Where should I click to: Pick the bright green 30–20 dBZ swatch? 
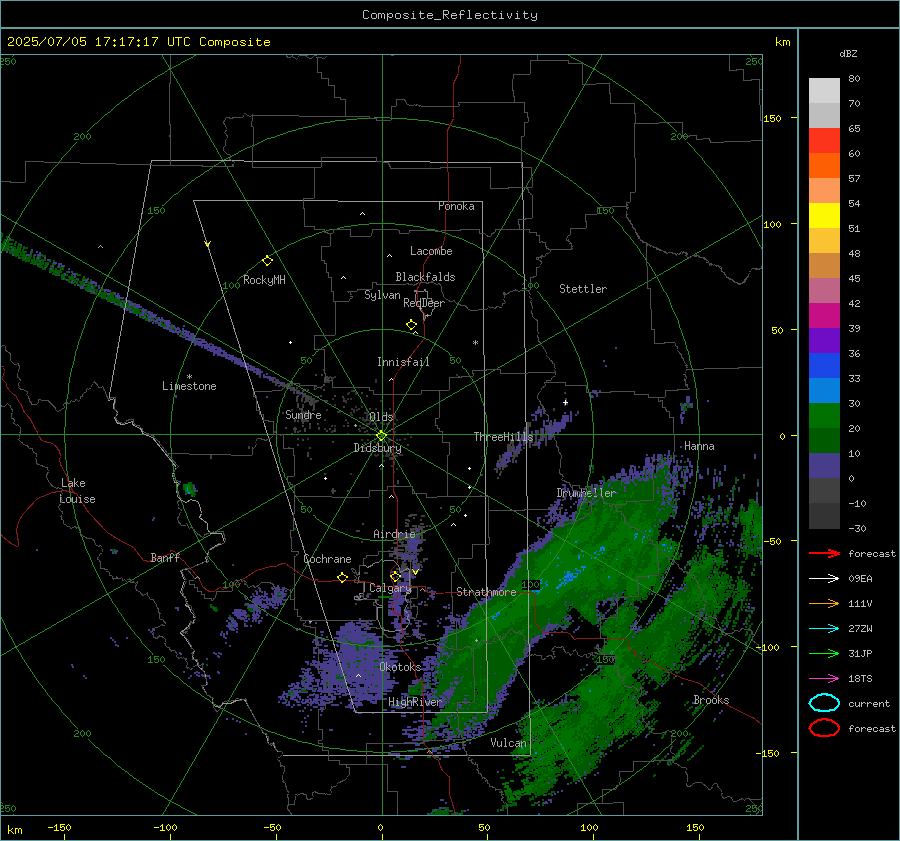824,416
